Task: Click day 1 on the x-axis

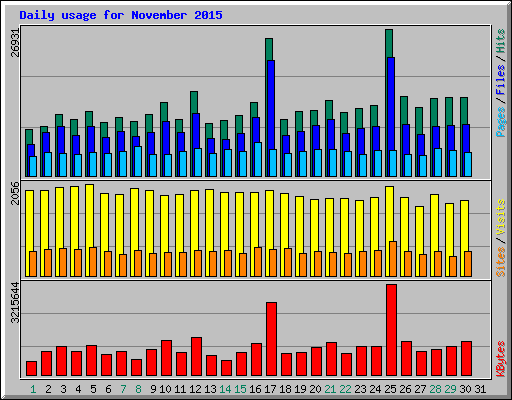Action: (33, 389)
